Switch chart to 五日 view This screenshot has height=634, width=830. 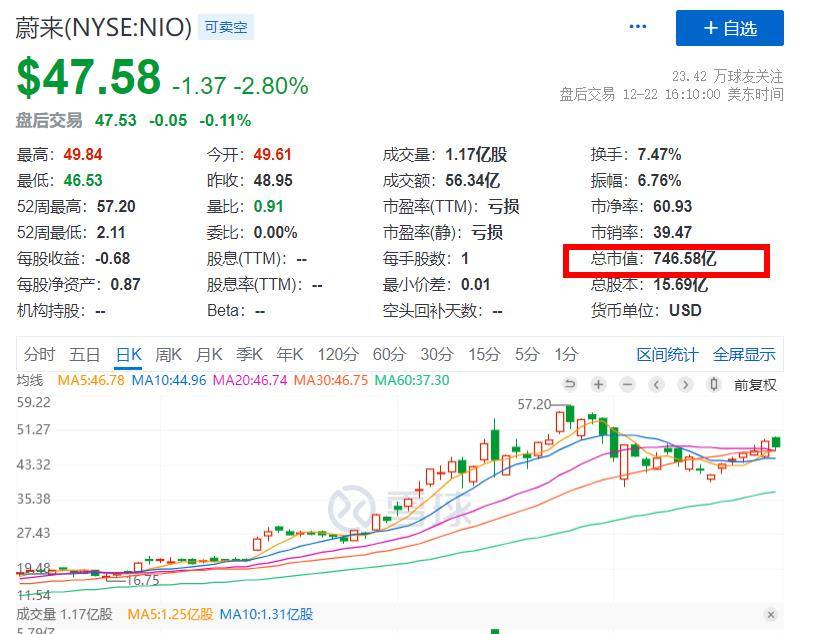[85, 354]
